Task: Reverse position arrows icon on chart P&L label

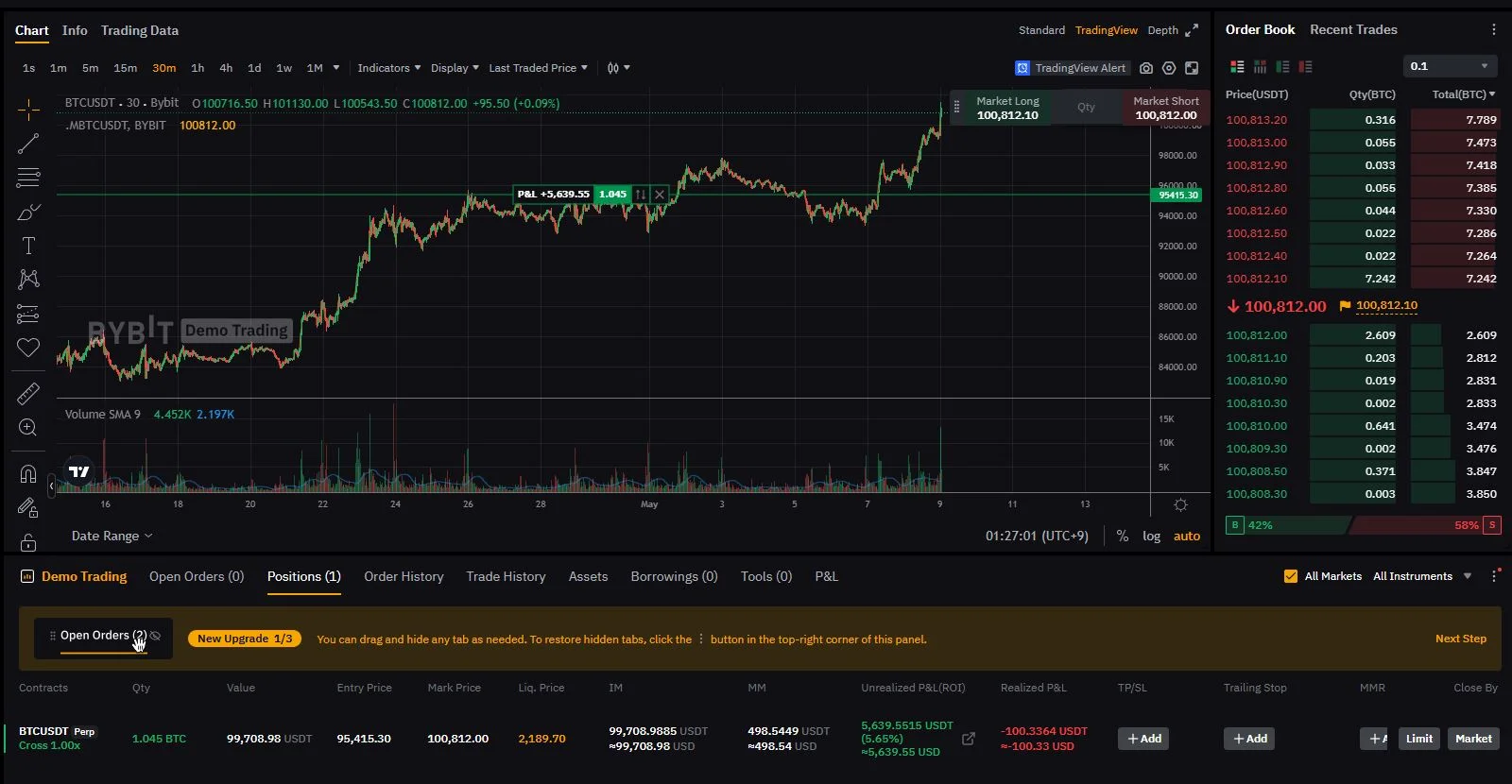Action: [641, 195]
